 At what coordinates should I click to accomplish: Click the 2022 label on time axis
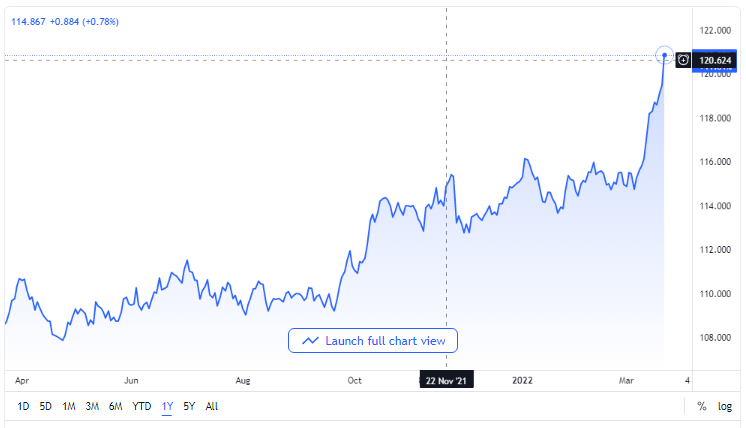click(x=522, y=381)
